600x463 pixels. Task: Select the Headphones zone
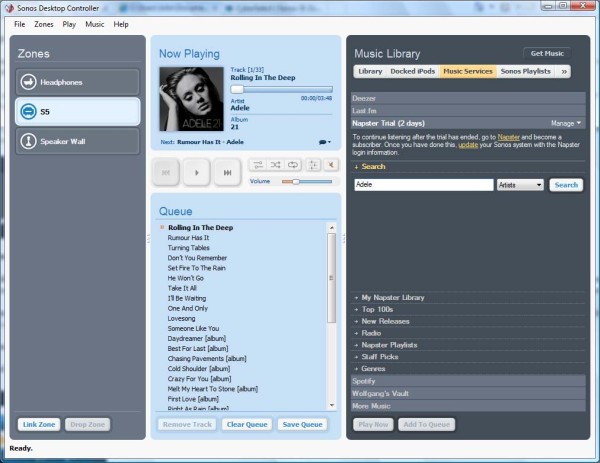click(78, 82)
